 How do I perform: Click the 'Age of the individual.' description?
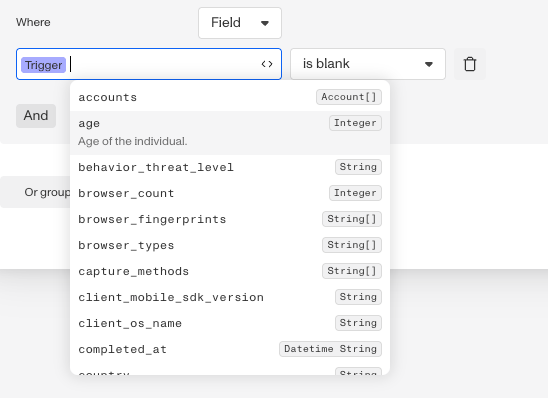coord(132,141)
